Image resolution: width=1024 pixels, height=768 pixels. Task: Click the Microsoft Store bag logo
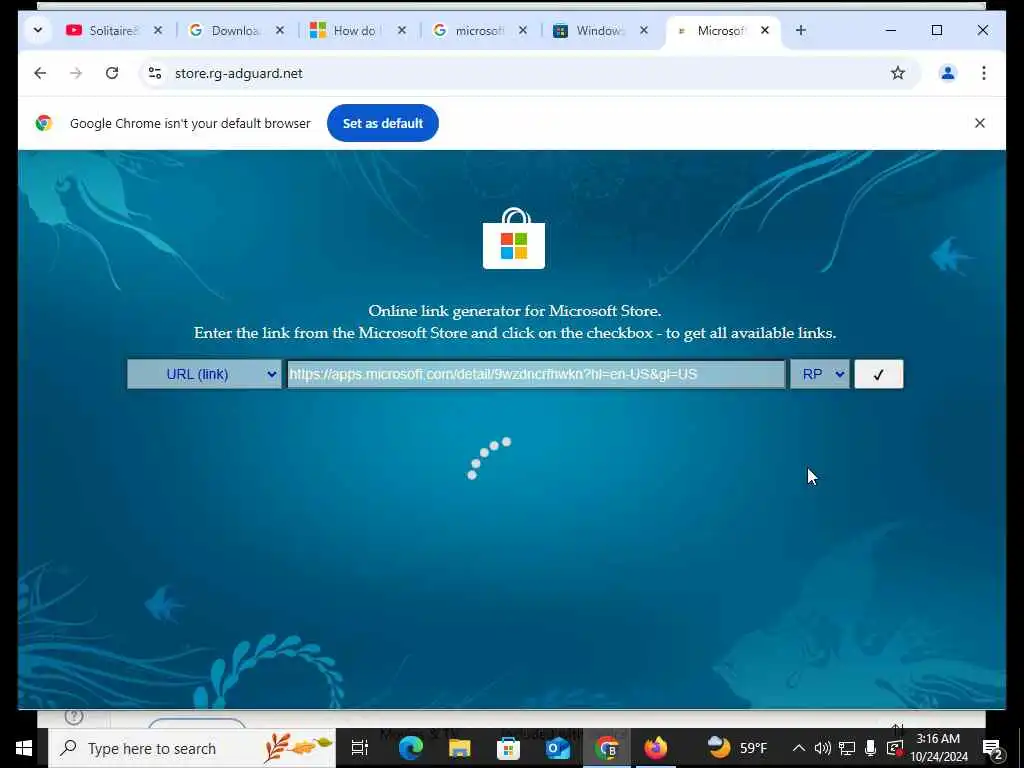tap(514, 238)
